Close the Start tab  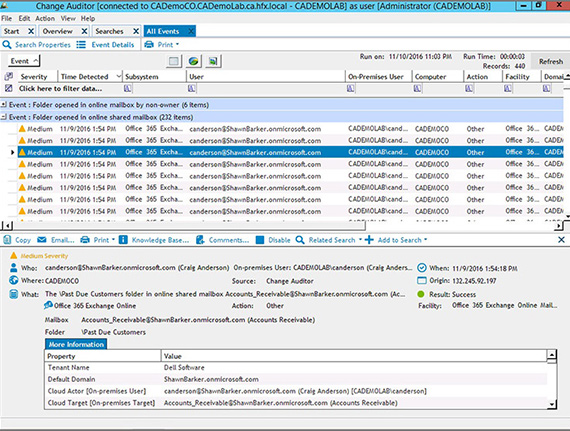31,31
